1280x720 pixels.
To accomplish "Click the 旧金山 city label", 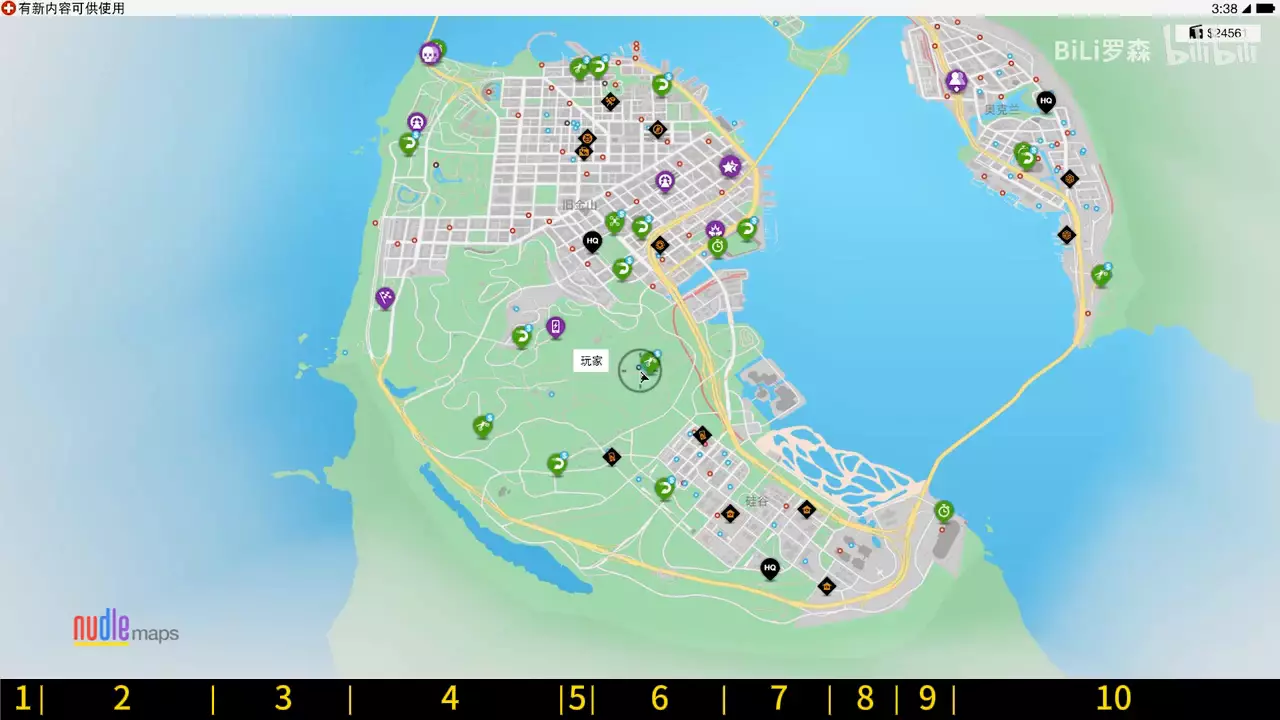I will click(579, 205).
